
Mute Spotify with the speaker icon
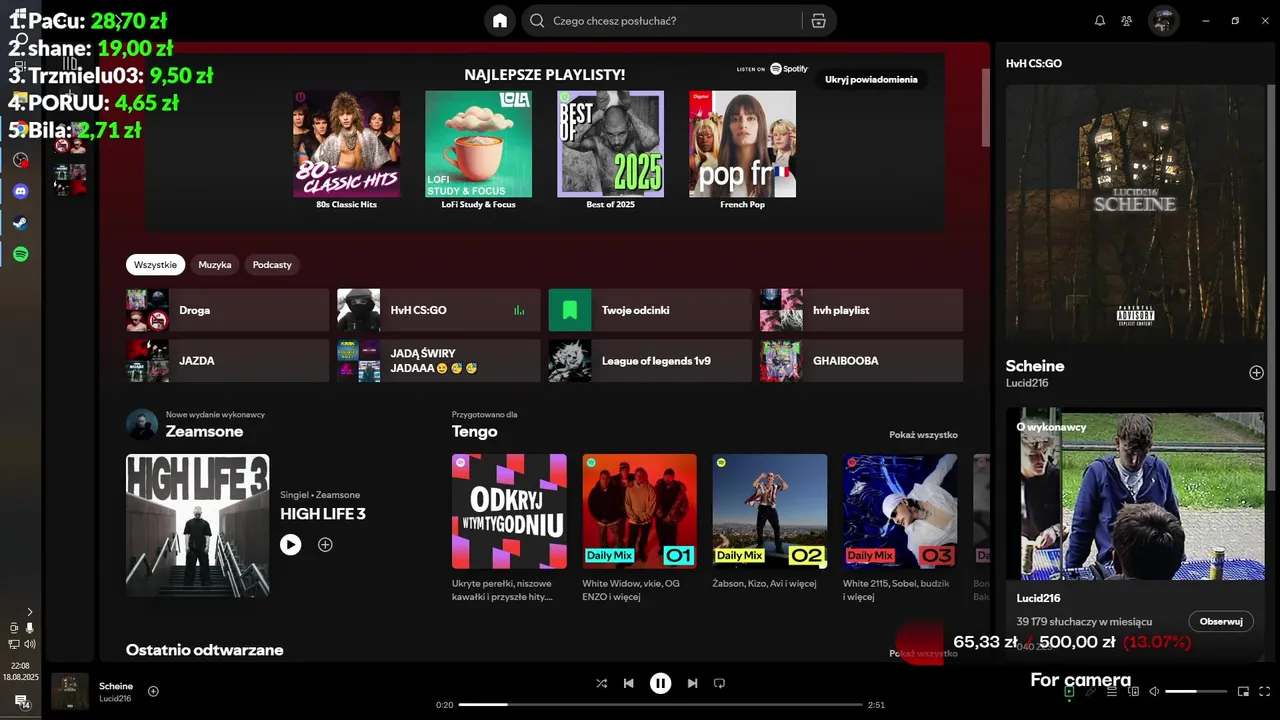(1154, 691)
